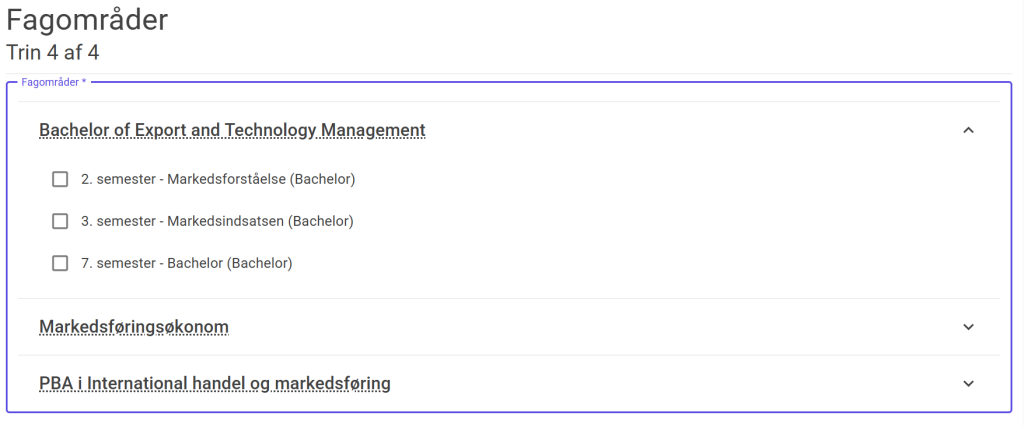This screenshot has width=1024, height=426.
Task: Collapse Bachelor of Export section chevron
Action: (x=967, y=130)
